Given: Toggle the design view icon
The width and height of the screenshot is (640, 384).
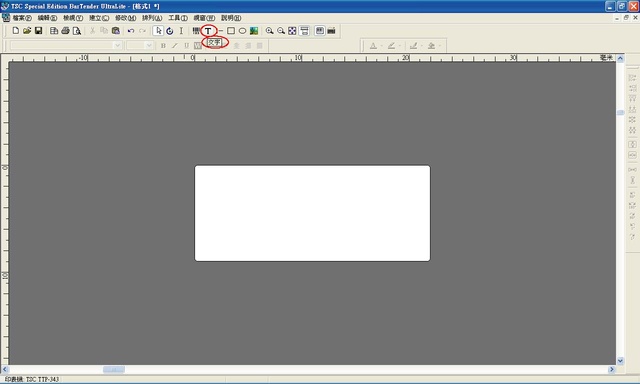Looking at the screenshot, I should [320, 31].
